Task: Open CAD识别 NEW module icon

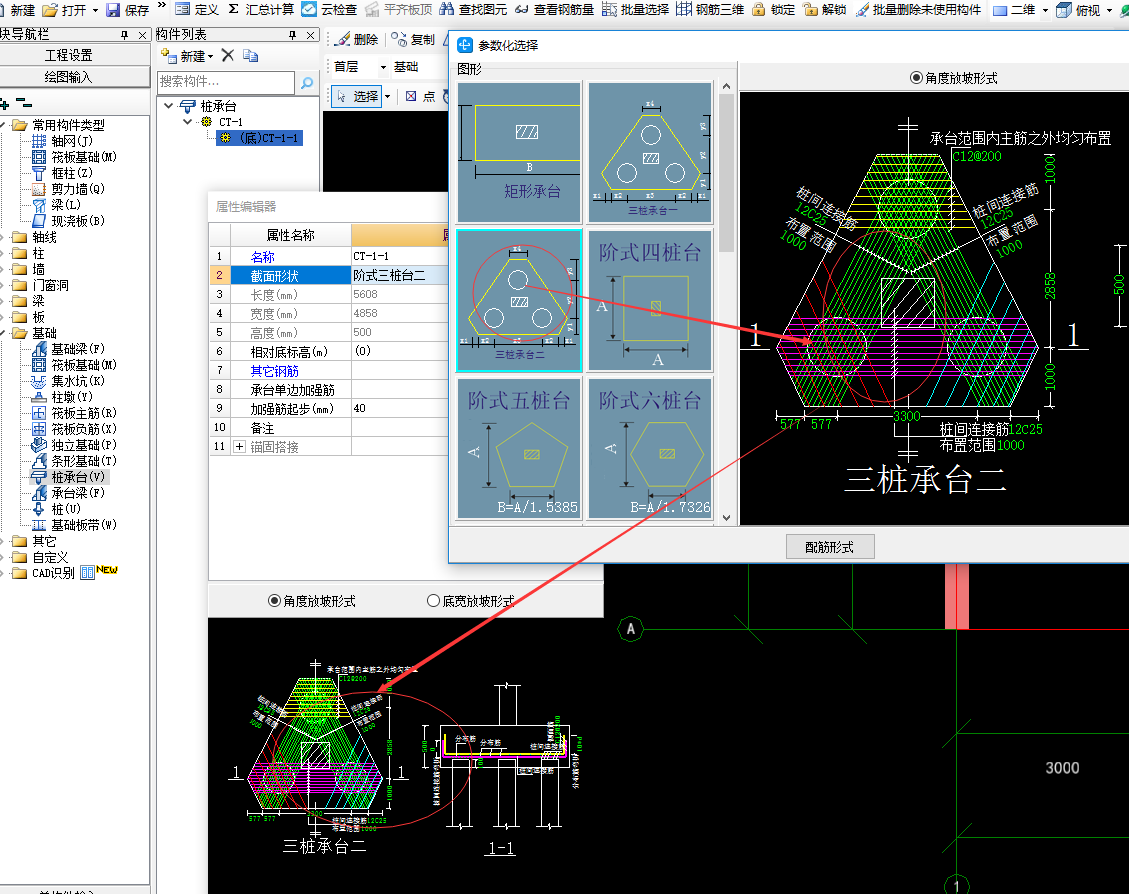Action: pyautogui.click(x=88, y=573)
